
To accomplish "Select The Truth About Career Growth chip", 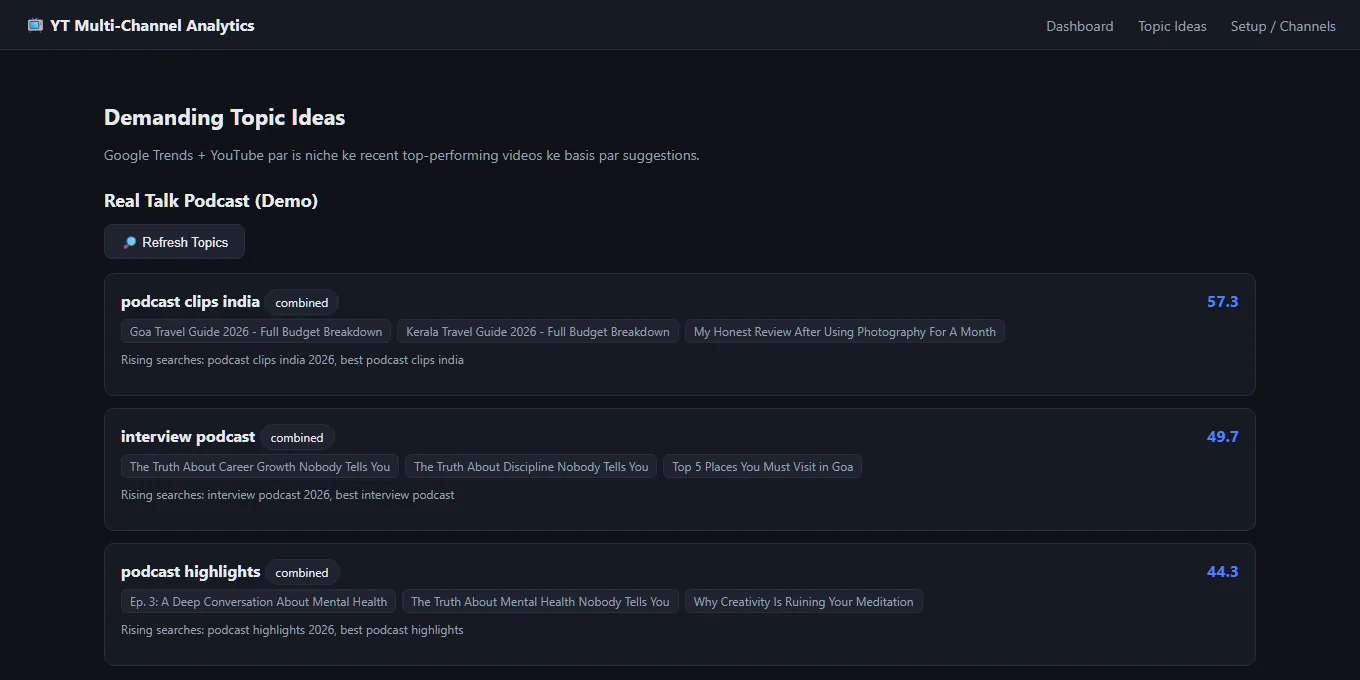I will tap(260, 467).
